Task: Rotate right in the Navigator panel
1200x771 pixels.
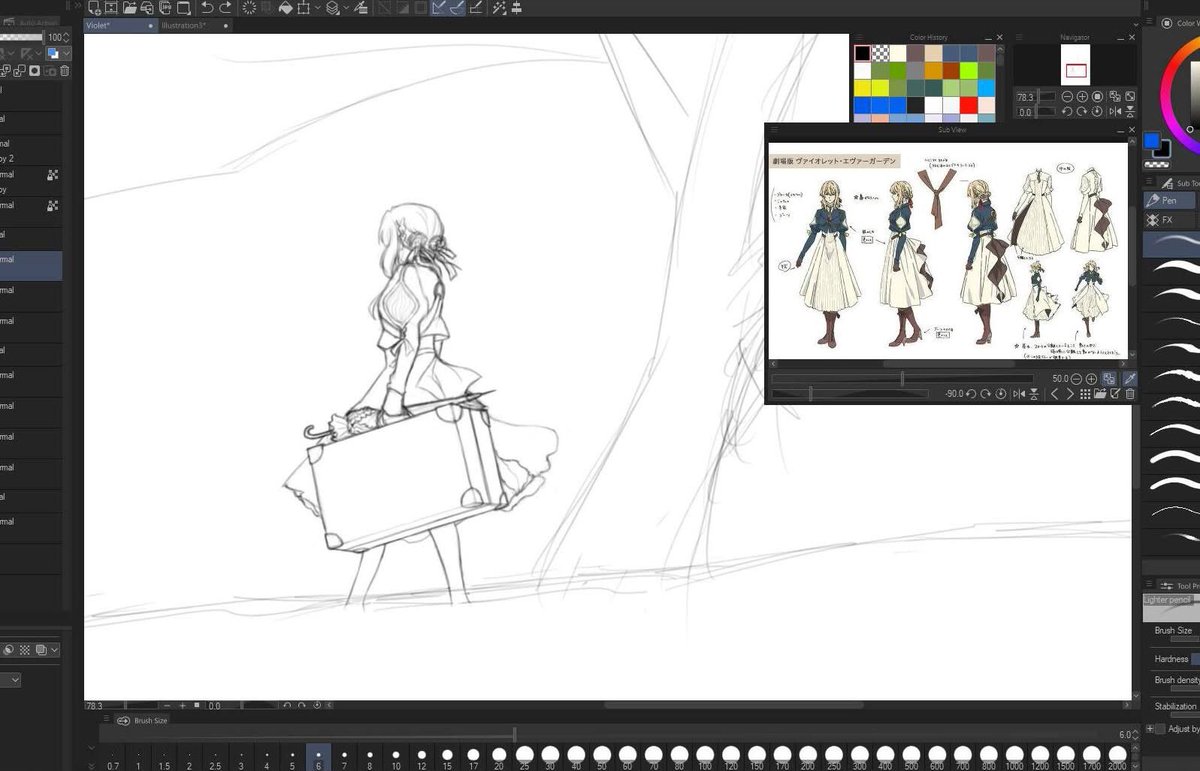Action: click(x=1082, y=112)
